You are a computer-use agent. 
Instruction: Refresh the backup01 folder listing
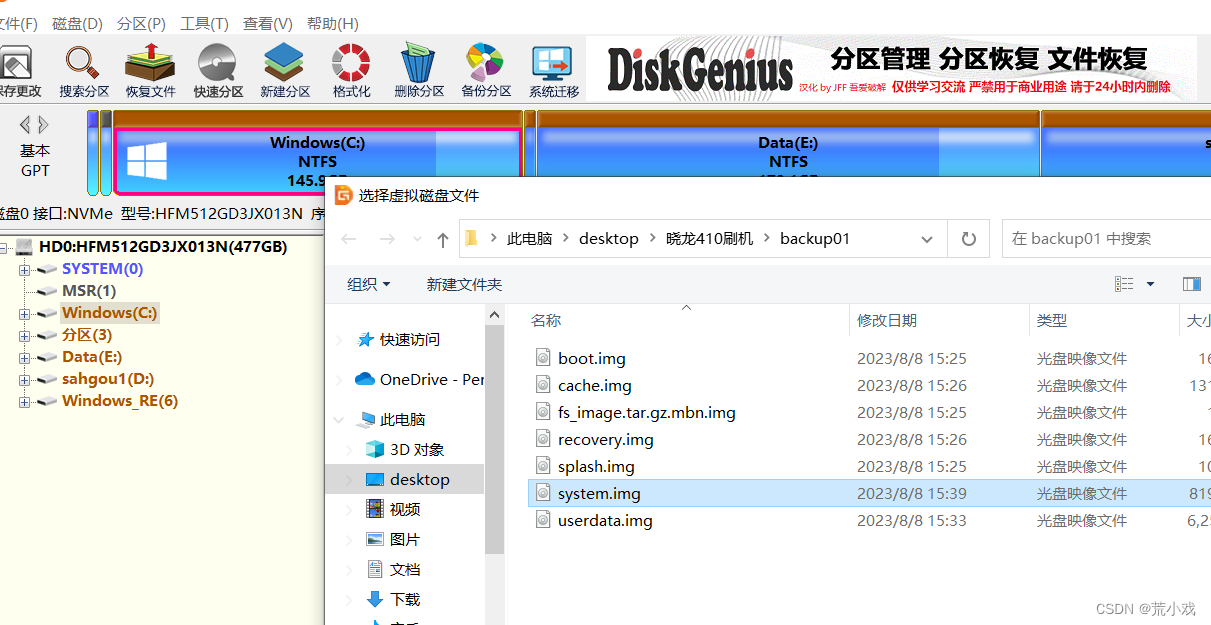pos(968,239)
